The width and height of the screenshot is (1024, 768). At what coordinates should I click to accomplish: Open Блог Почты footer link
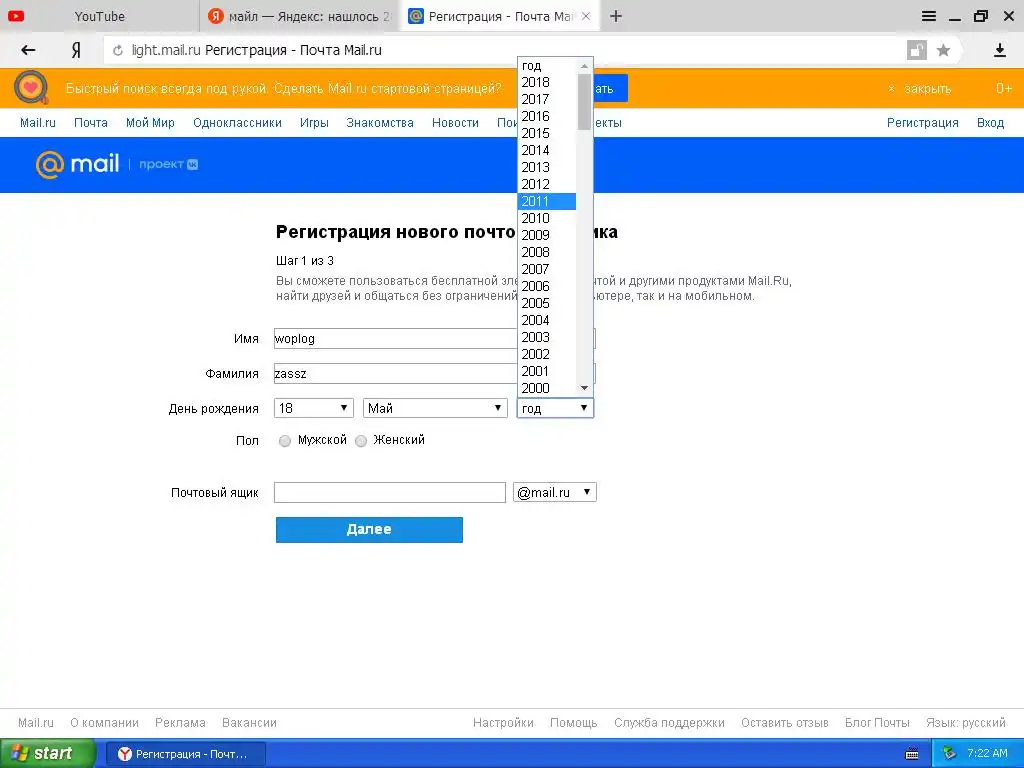pos(877,723)
